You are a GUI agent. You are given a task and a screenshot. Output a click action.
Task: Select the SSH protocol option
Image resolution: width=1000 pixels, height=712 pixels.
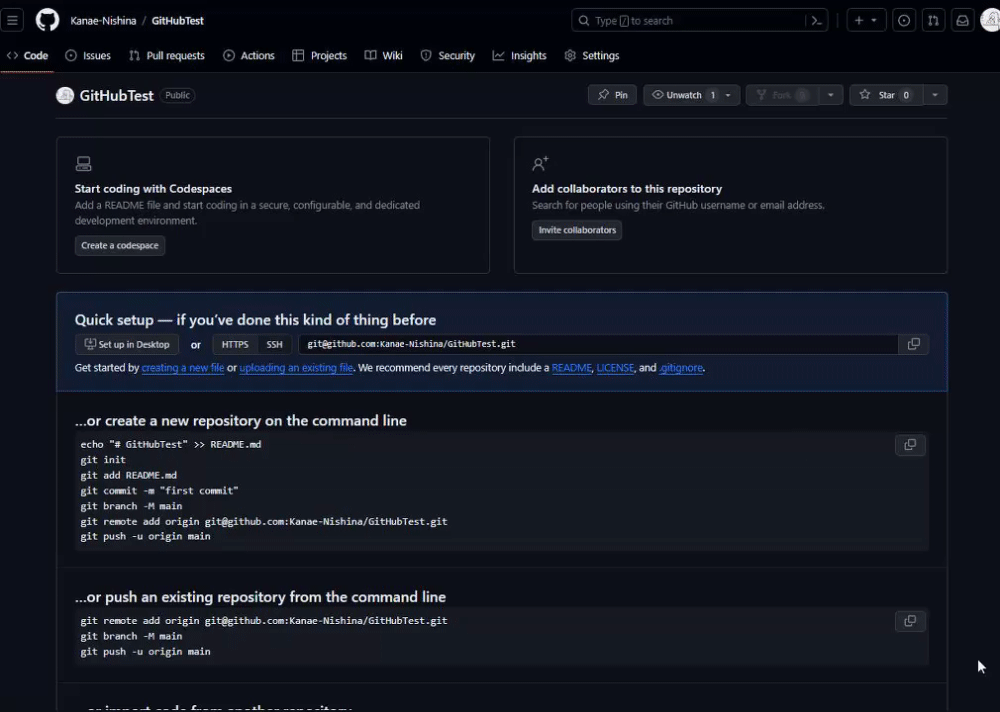coord(274,345)
